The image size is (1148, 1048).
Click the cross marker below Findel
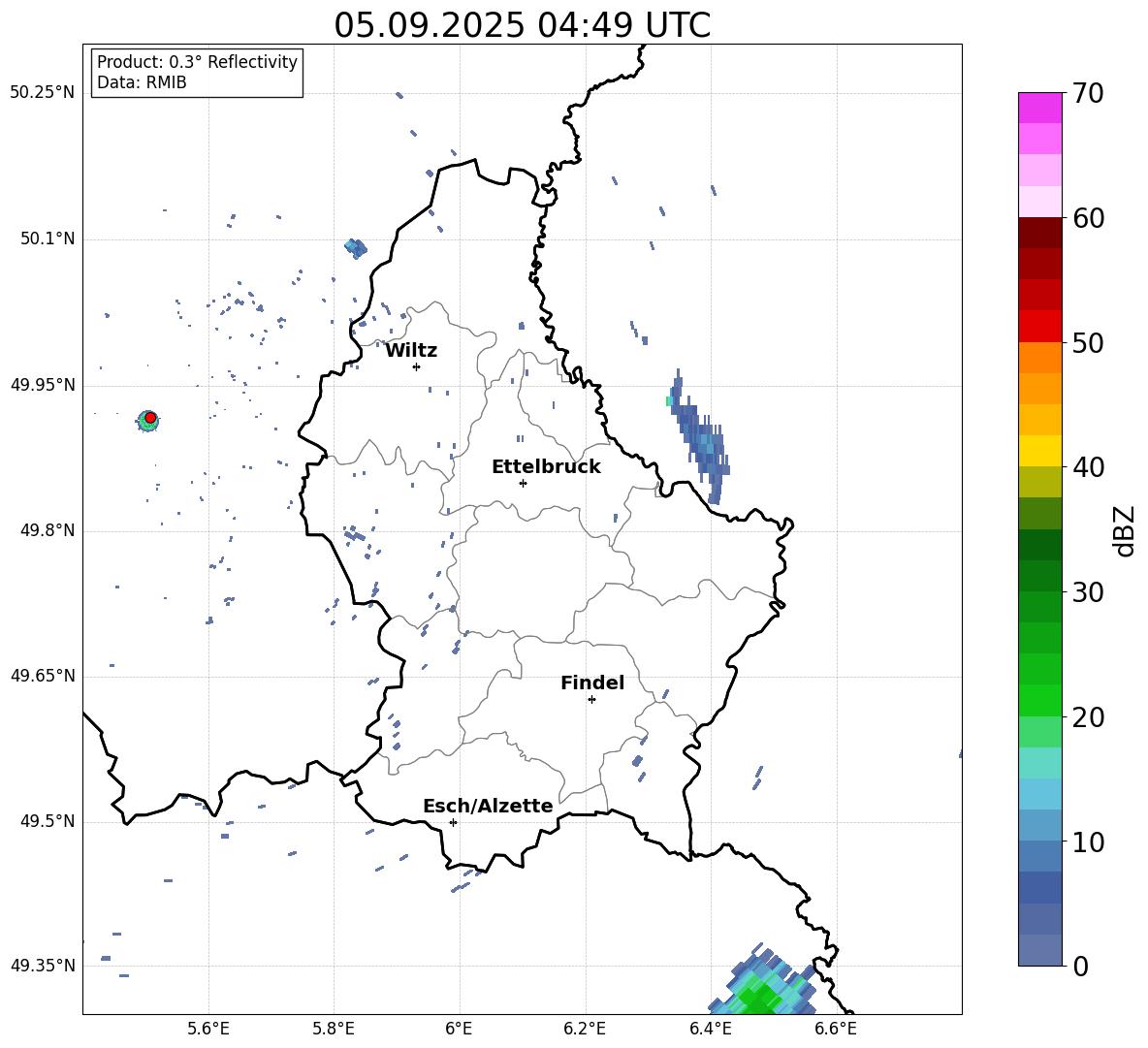591,700
